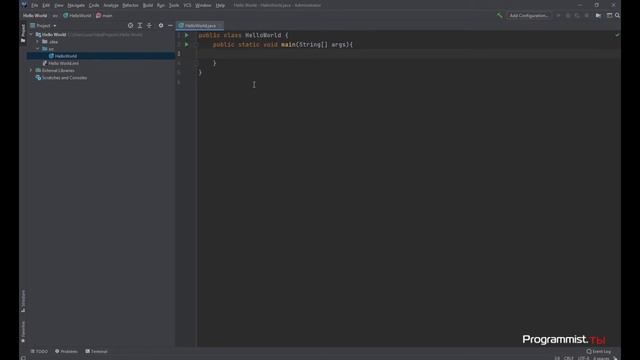640x360 pixels.
Task: Open the Problems tool window
Action: pos(66,351)
